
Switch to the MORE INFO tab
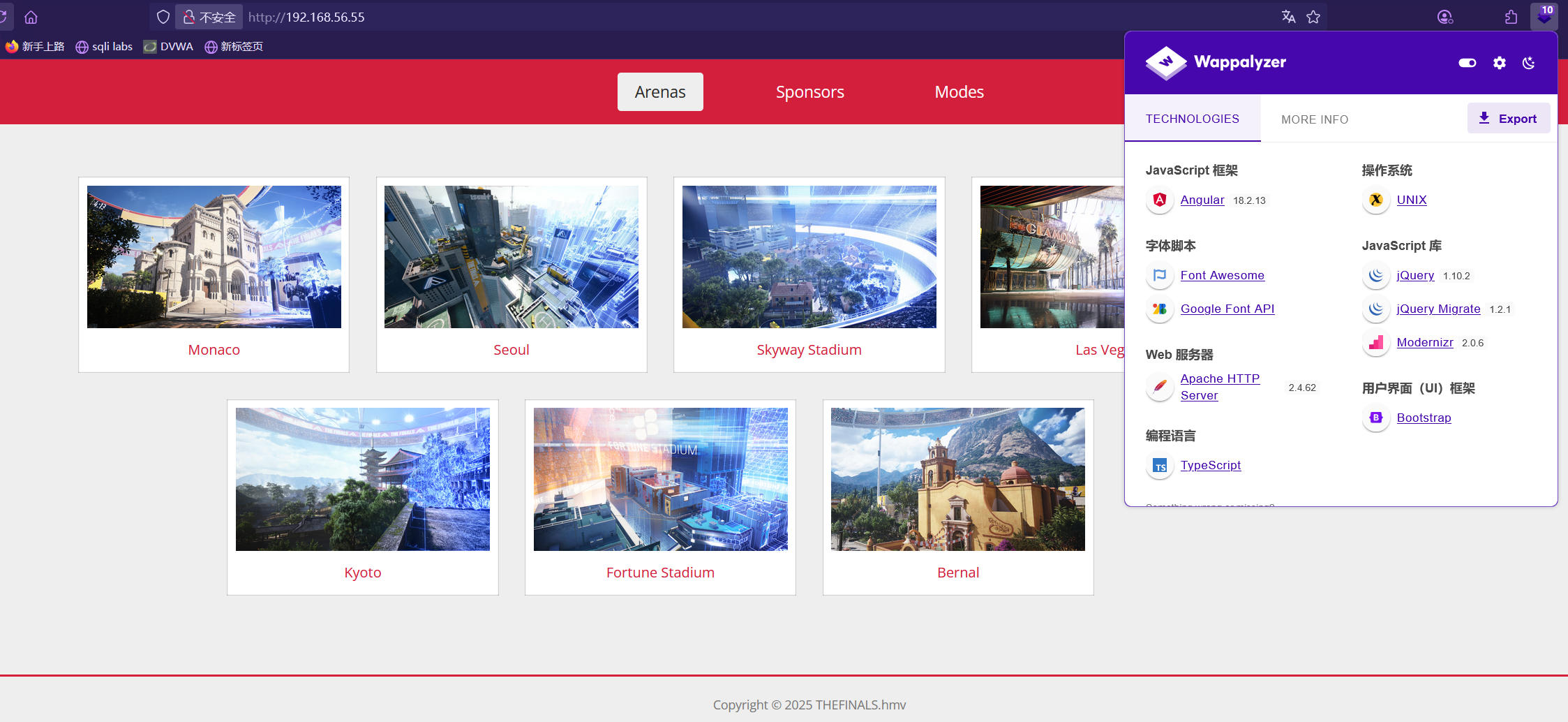[x=1315, y=119]
